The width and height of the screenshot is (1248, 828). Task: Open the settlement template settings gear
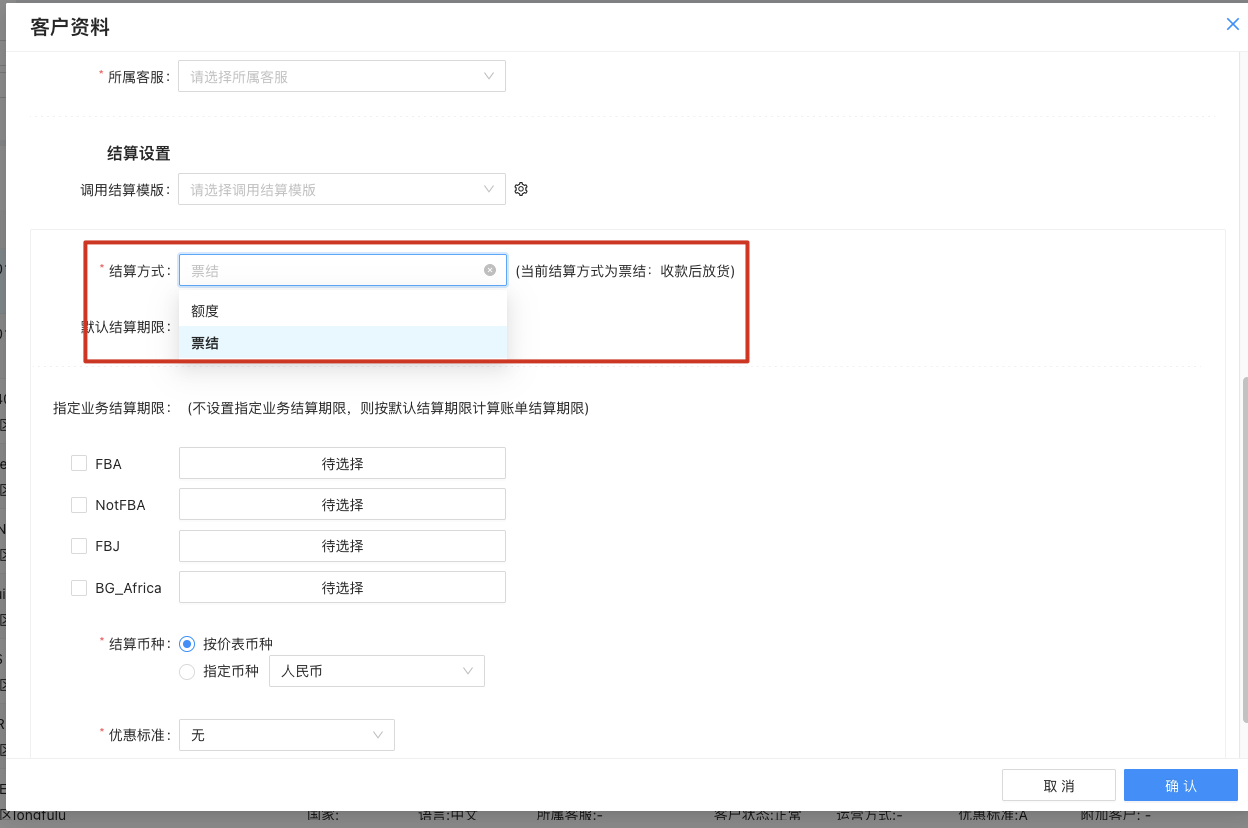520,188
